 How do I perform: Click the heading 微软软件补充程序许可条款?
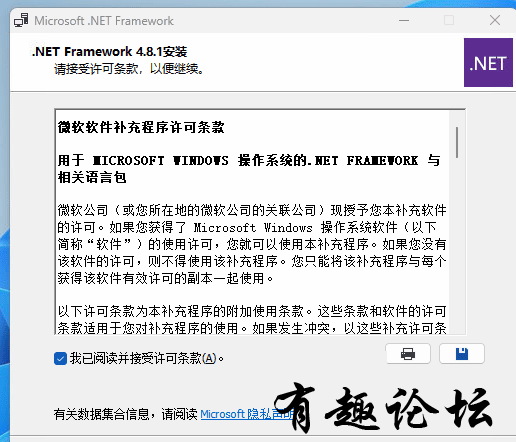click(x=141, y=127)
